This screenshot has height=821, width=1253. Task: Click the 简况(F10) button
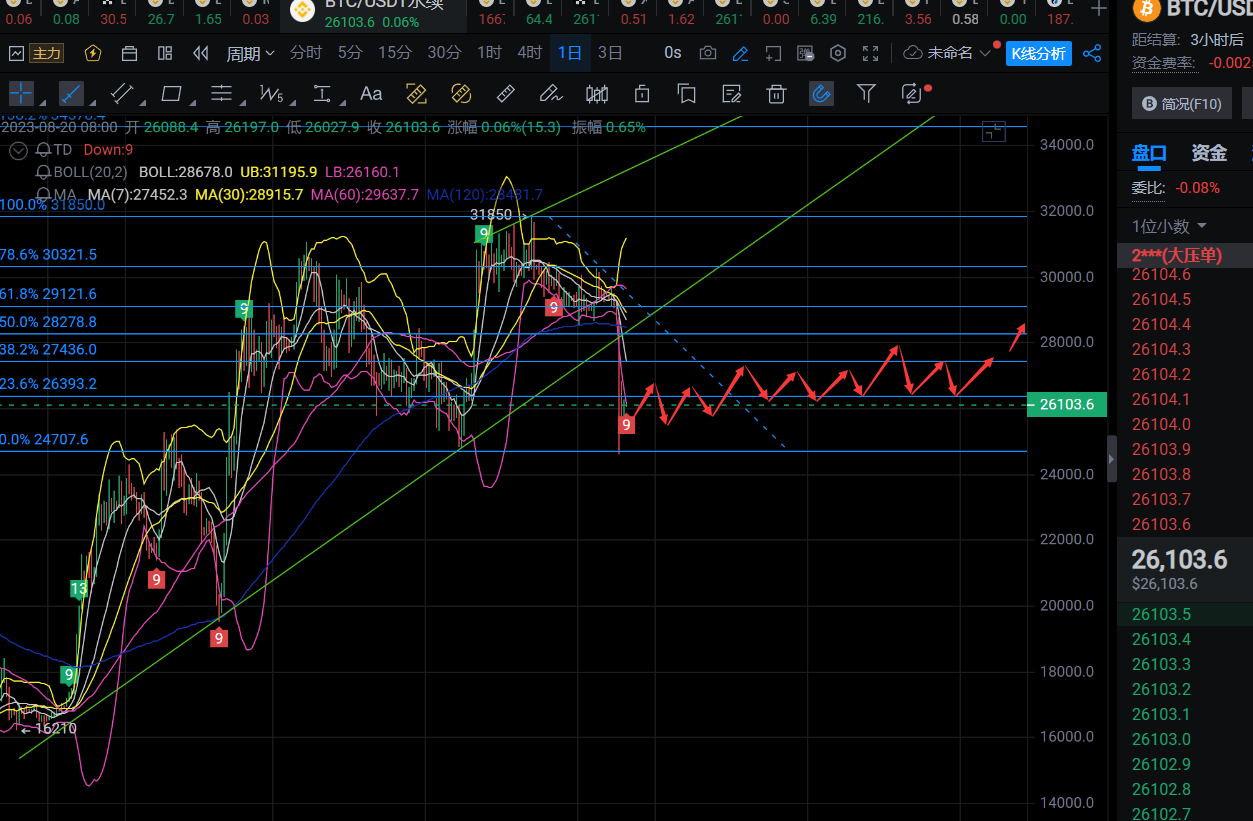[x=1181, y=103]
